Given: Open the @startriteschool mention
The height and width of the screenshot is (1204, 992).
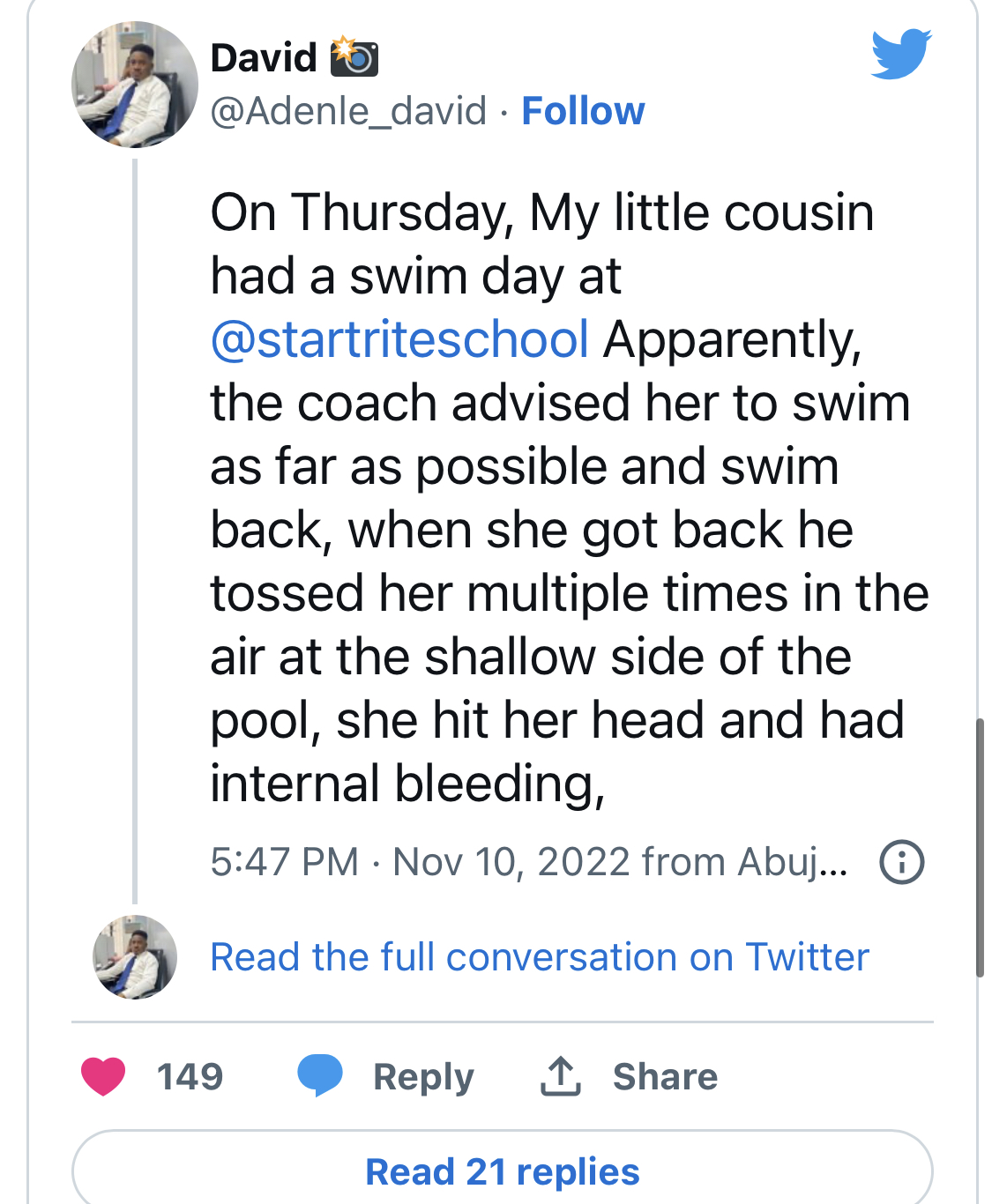Looking at the screenshot, I should tap(399, 339).
